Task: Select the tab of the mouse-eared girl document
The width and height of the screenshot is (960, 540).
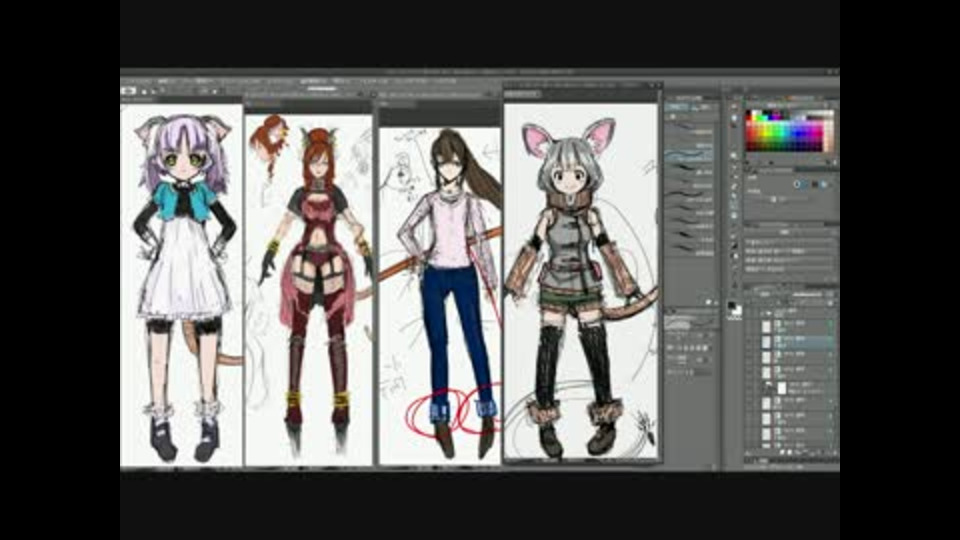Action: 522,94
